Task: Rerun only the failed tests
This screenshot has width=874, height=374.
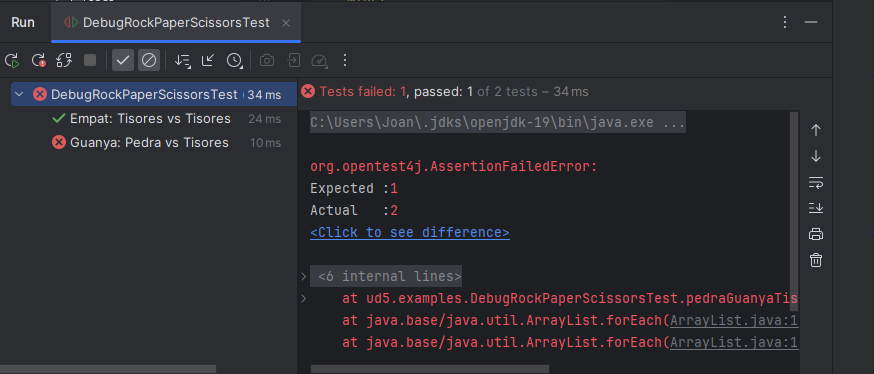Action: [x=38, y=60]
